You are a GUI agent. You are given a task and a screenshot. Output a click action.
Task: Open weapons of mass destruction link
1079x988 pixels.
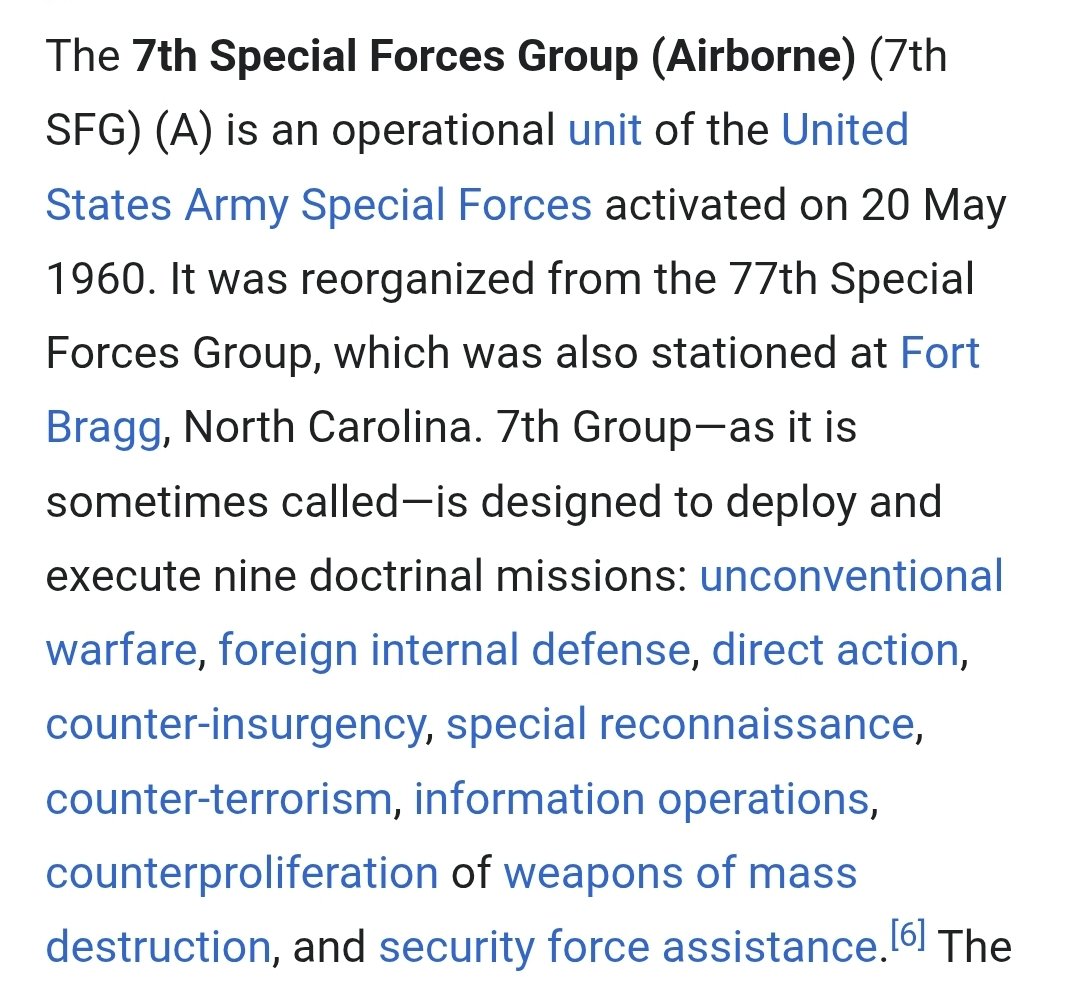click(x=680, y=873)
